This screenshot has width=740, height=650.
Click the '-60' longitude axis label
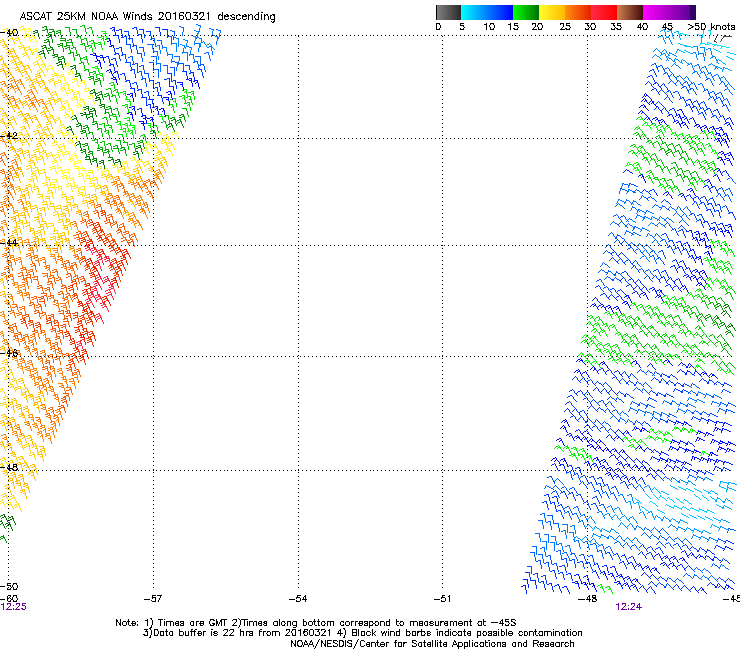(x=9, y=599)
